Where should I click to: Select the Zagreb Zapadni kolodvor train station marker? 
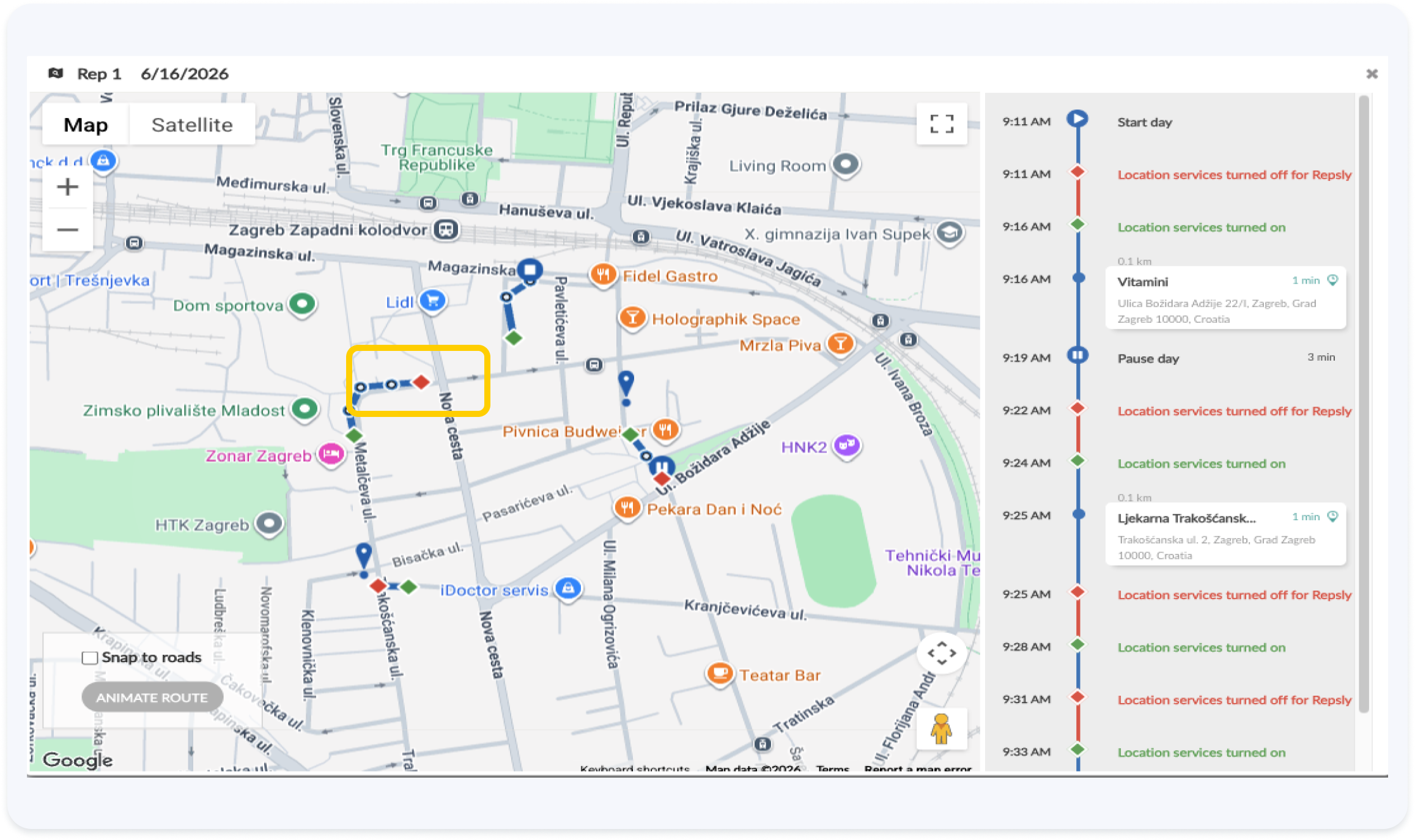[x=446, y=230]
